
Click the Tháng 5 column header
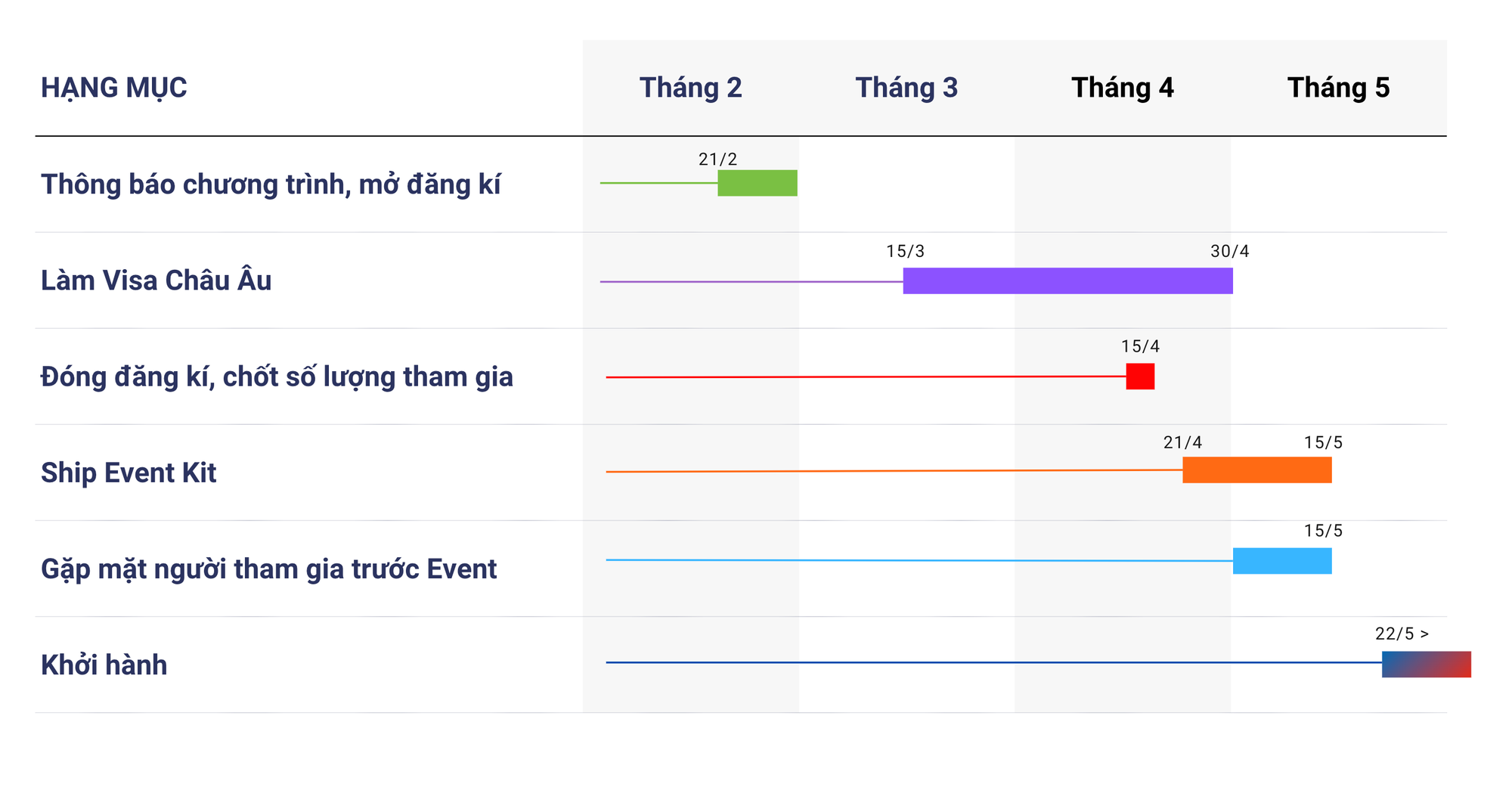click(x=1338, y=88)
